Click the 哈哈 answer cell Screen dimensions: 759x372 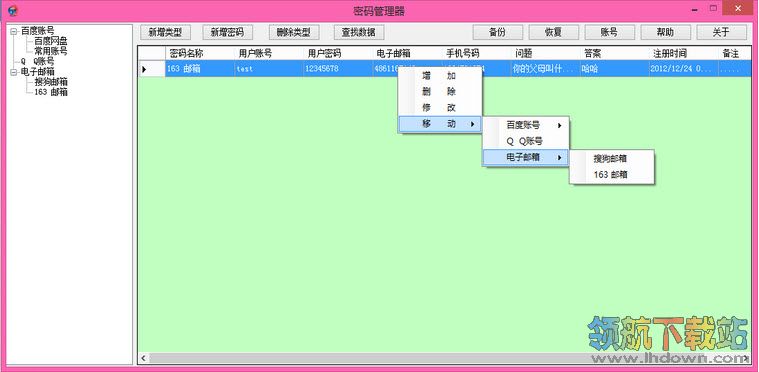(615, 69)
